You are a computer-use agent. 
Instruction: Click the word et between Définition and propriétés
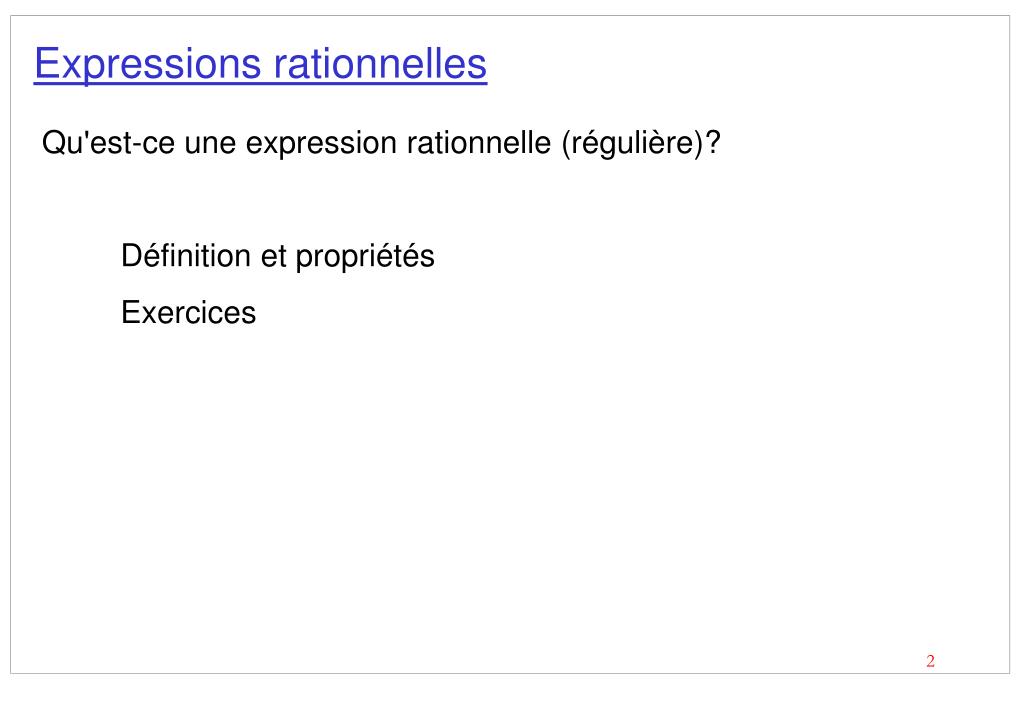(273, 256)
